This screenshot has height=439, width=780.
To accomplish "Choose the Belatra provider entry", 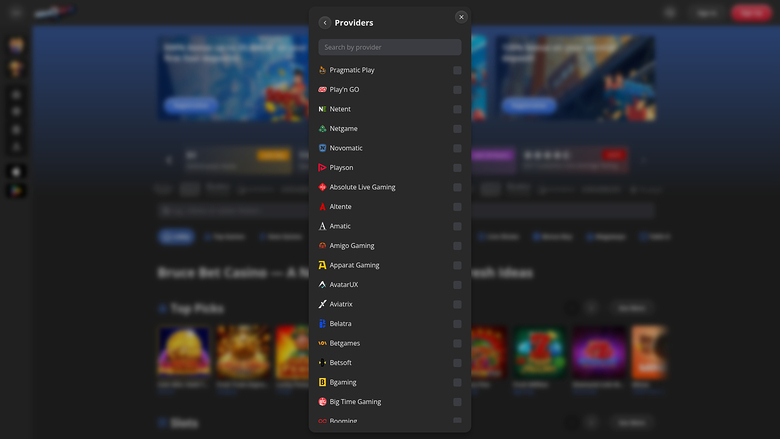I will pos(340,324).
